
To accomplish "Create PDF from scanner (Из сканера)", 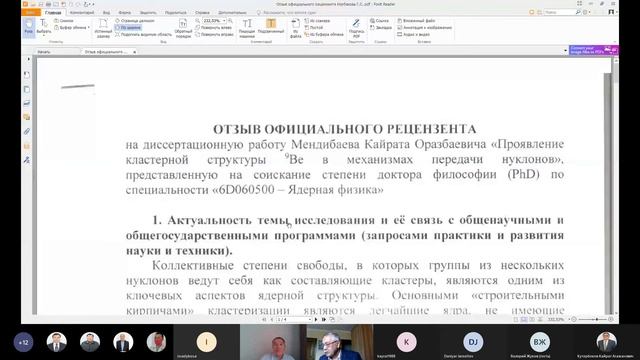I will 317,20.
